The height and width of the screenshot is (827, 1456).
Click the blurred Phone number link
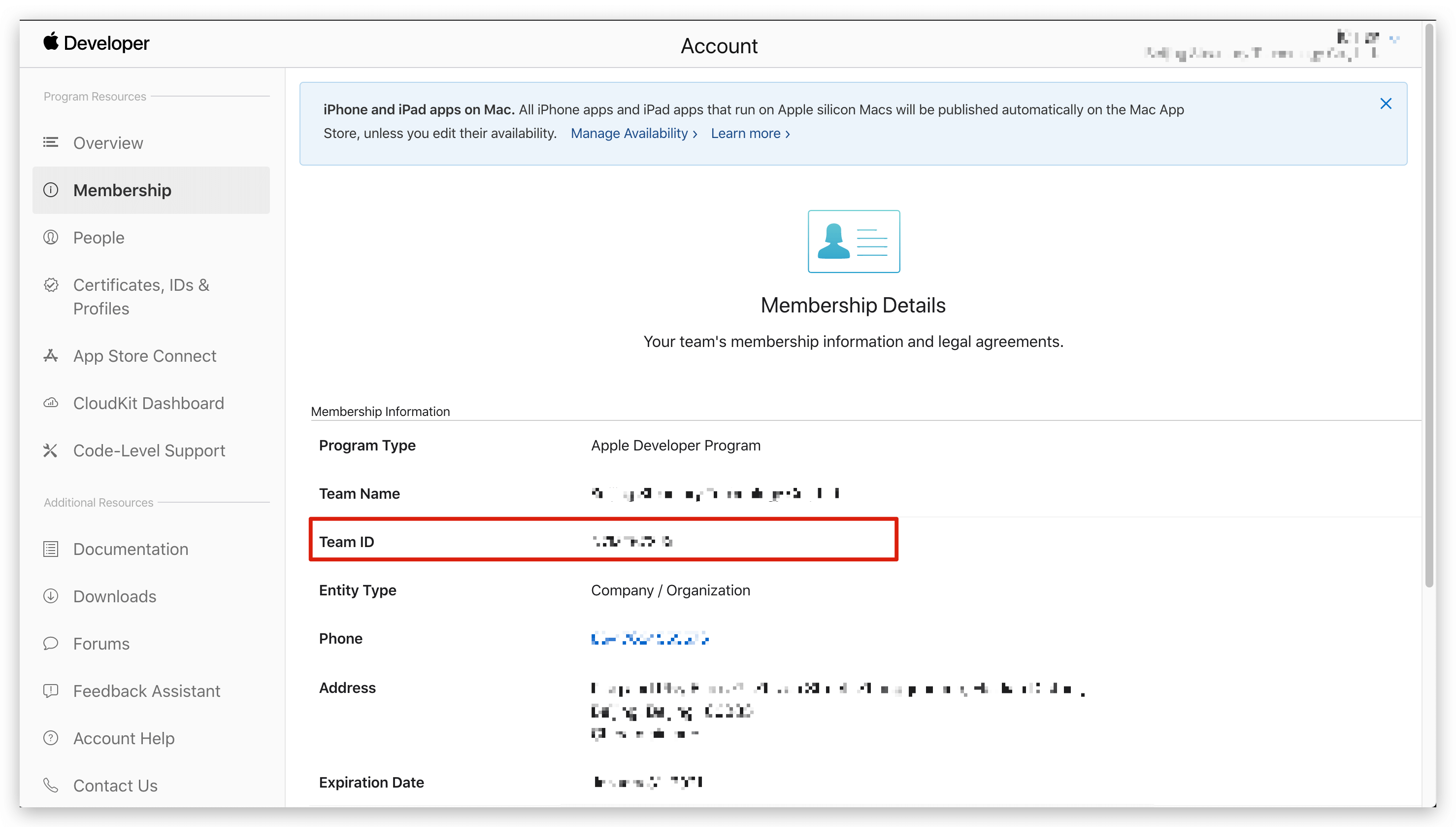[649, 639]
